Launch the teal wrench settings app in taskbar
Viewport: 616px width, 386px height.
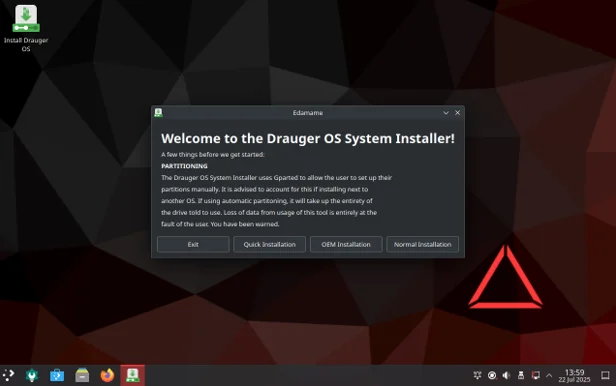coord(32,375)
